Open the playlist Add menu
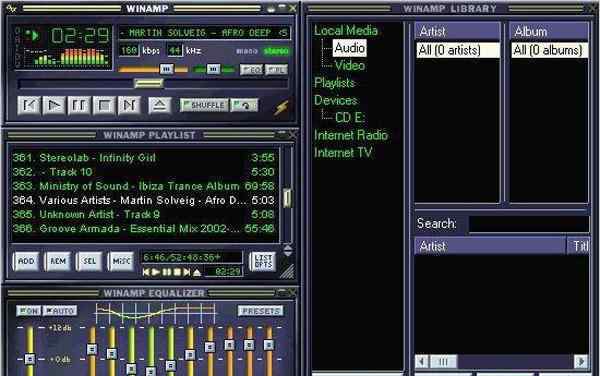The image size is (600, 376). coord(26,261)
